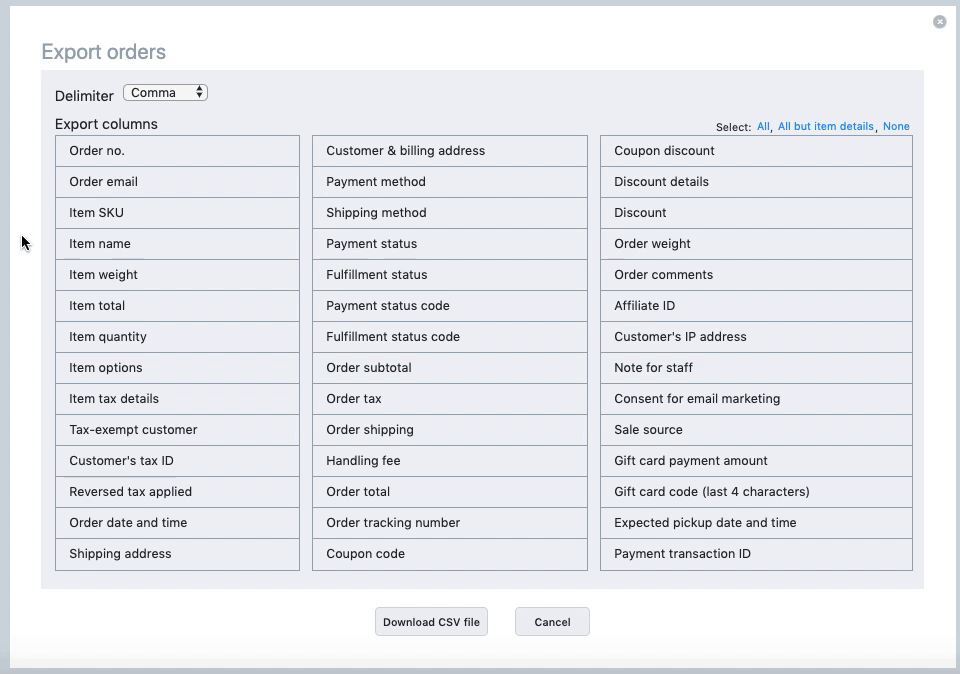Toggle the Shipping address column
Image resolution: width=960 pixels, height=674 pixels.
coord(178,554)
